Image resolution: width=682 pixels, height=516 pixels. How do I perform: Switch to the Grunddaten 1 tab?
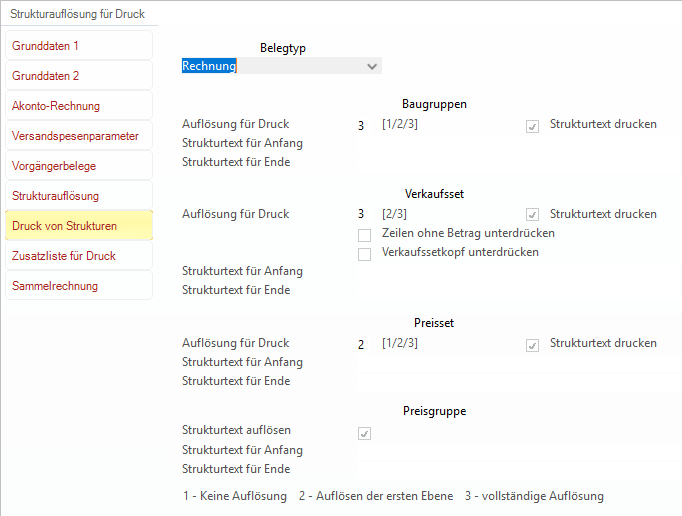click(x=79, y=46)
